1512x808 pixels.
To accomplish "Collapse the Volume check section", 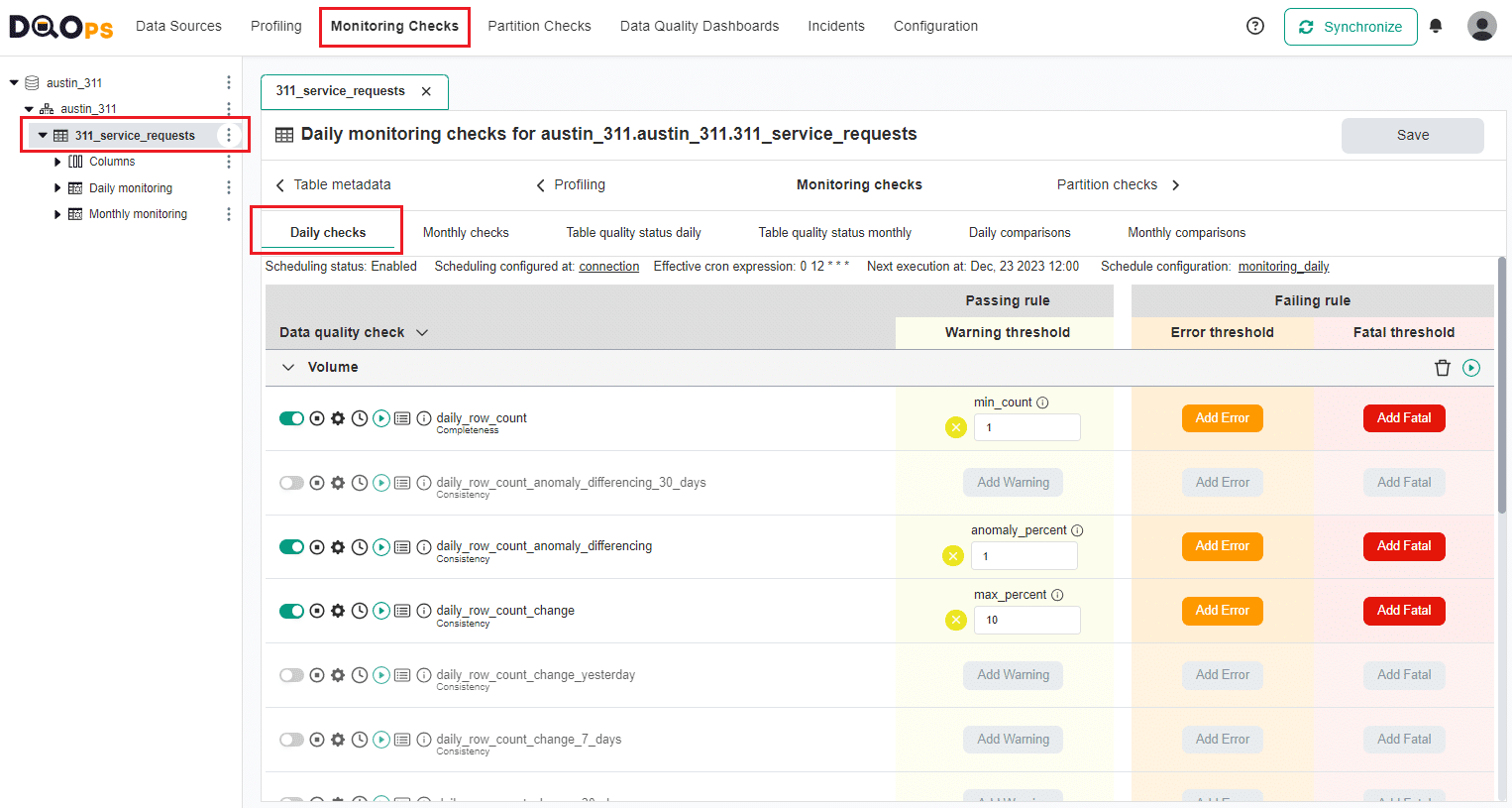I will click(287, 367).
